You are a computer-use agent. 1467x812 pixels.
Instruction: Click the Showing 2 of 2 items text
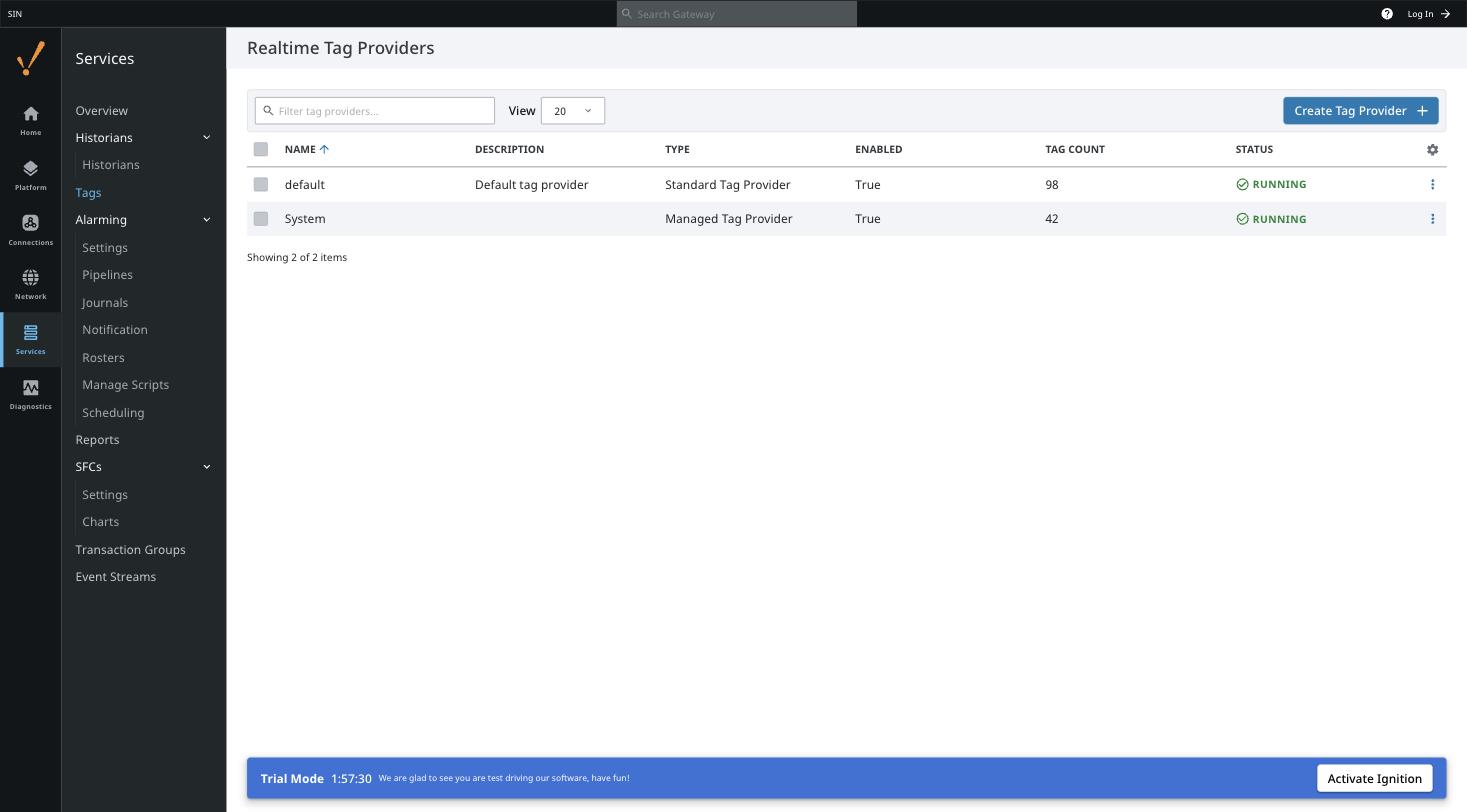point(297,257)
